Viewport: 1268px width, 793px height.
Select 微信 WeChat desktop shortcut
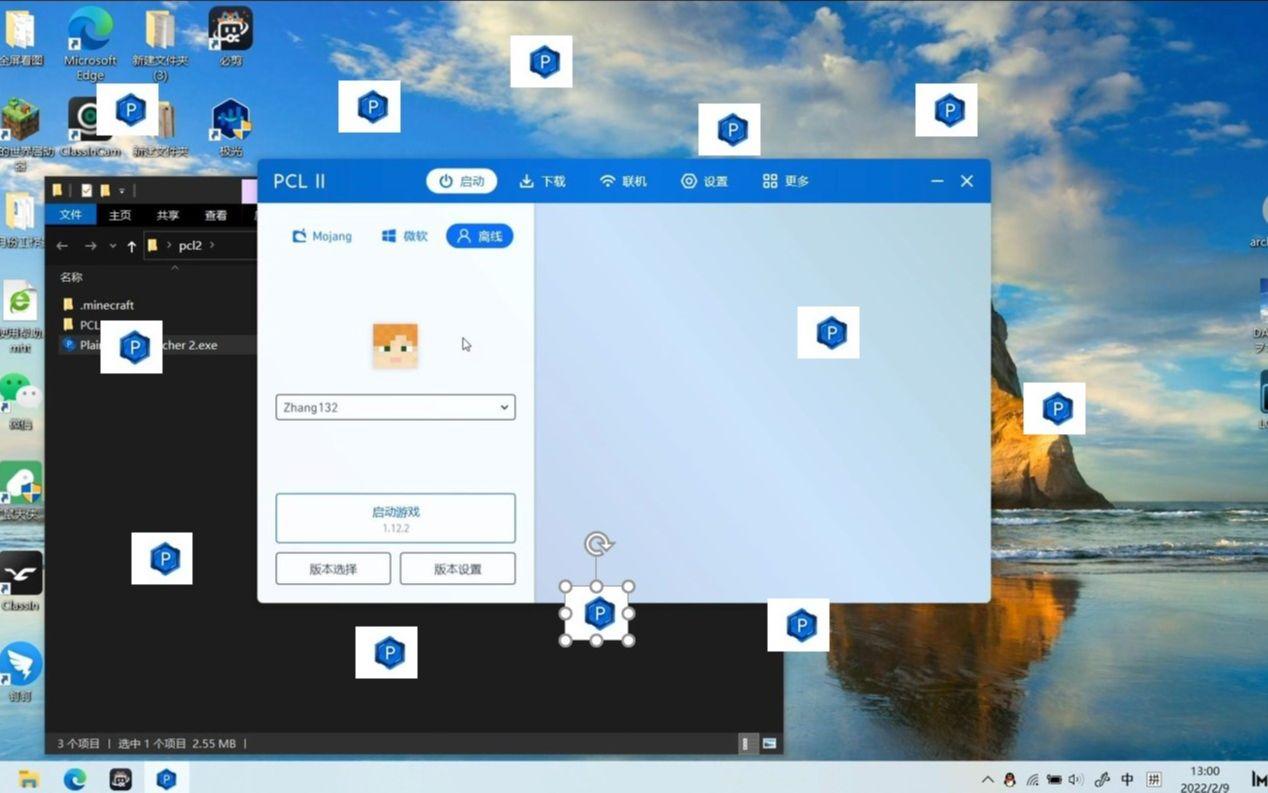point(20,401)
